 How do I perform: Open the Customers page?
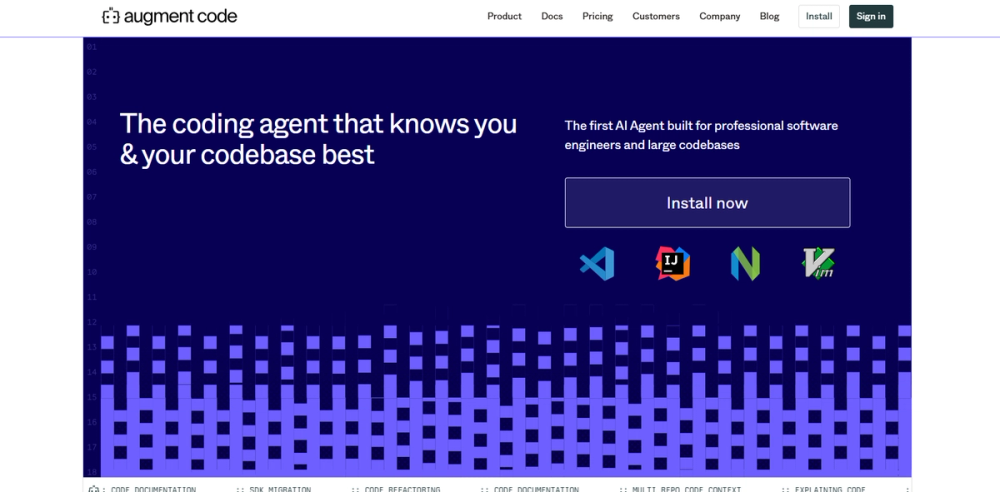[656, 17]
